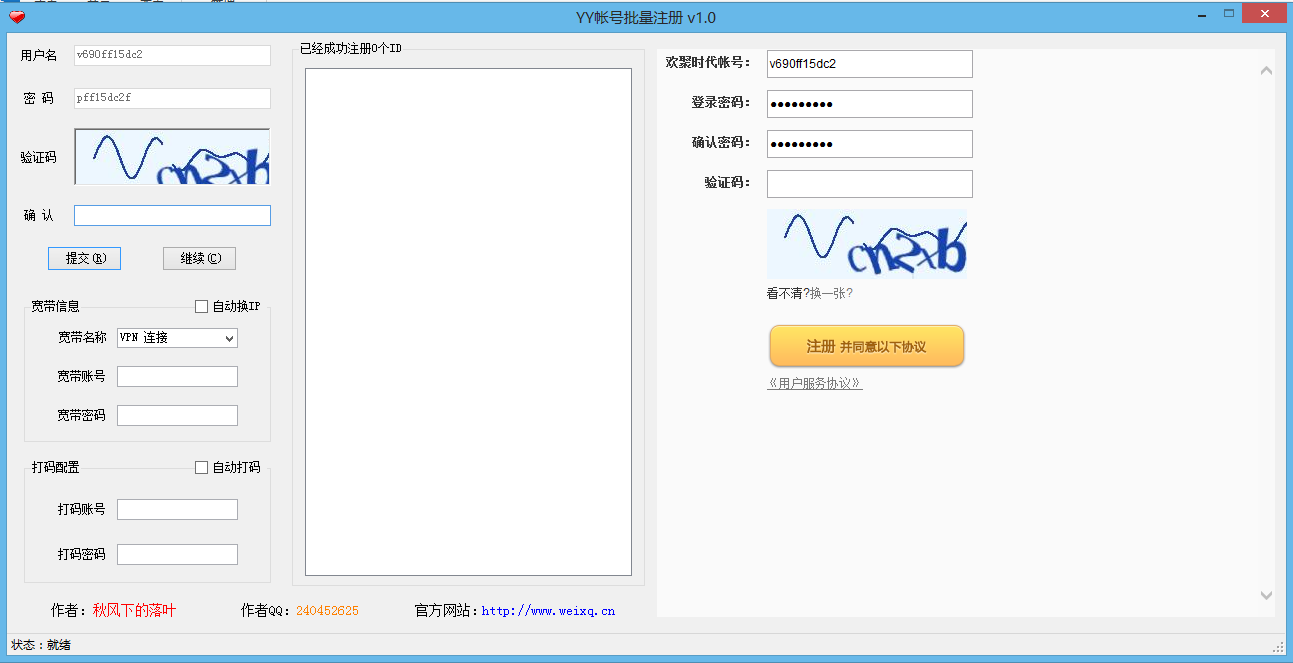Click the web form 验证码 input
The image size is (1293, 663).
869,184
